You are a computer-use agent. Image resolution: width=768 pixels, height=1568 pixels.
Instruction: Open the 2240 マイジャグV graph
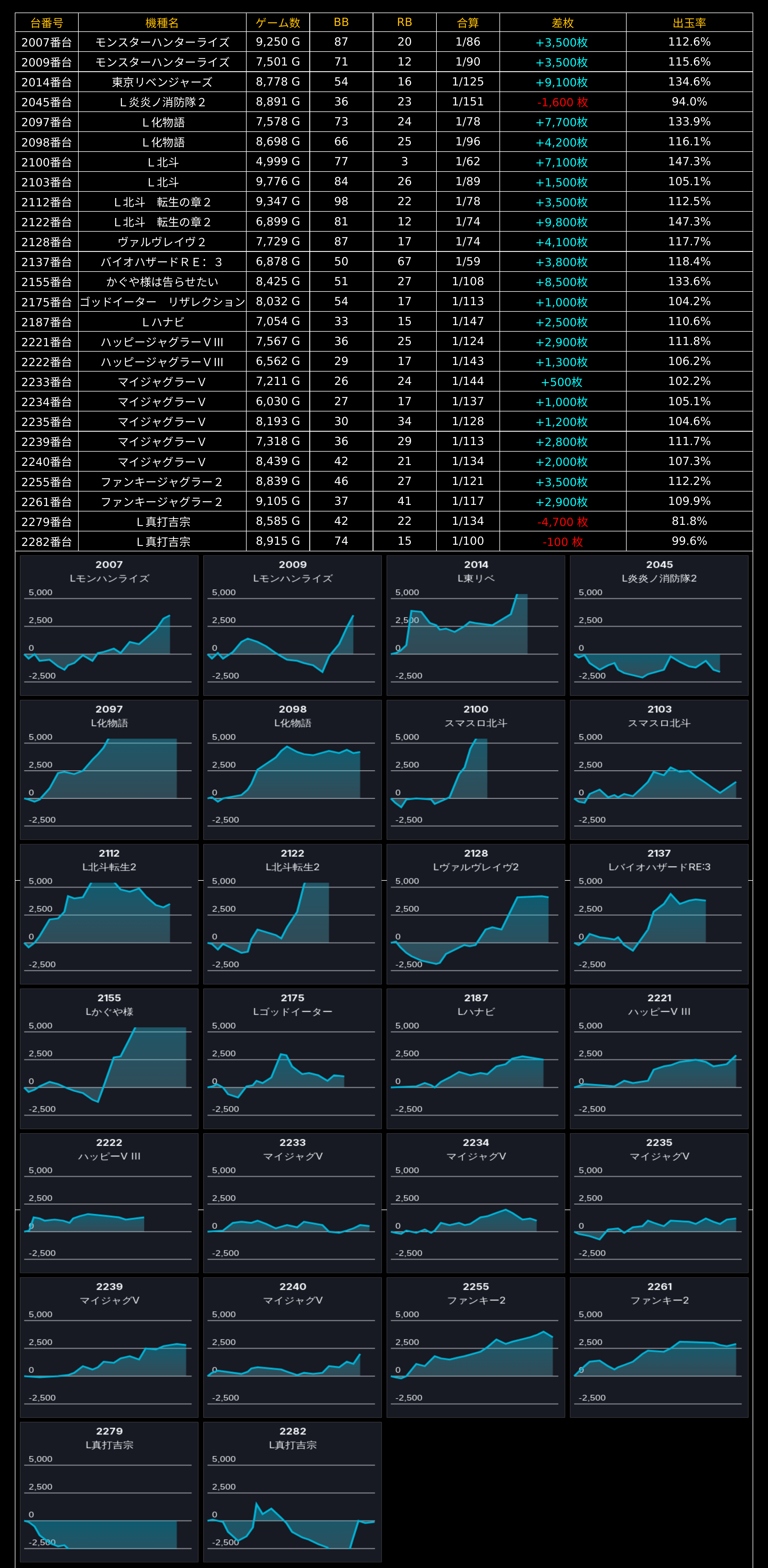coord(292,1347)
